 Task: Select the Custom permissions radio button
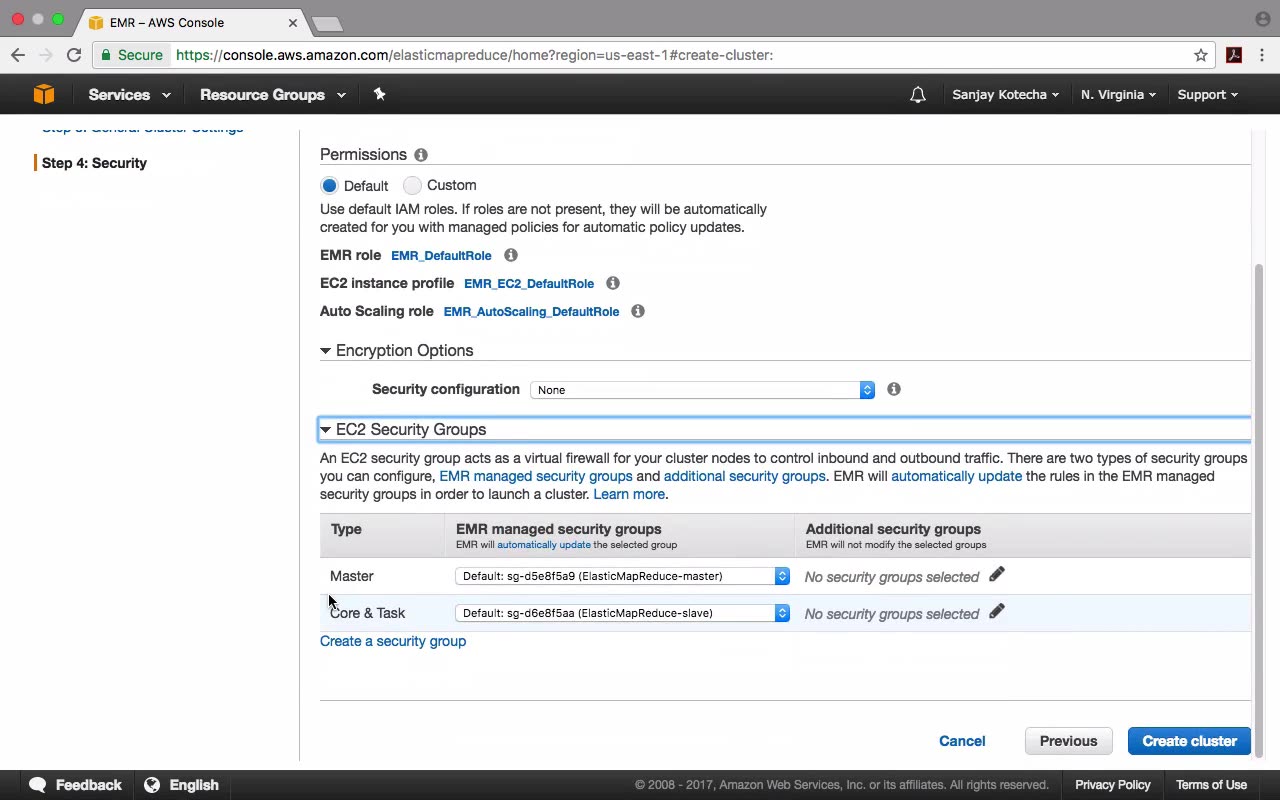coord(413,185)
